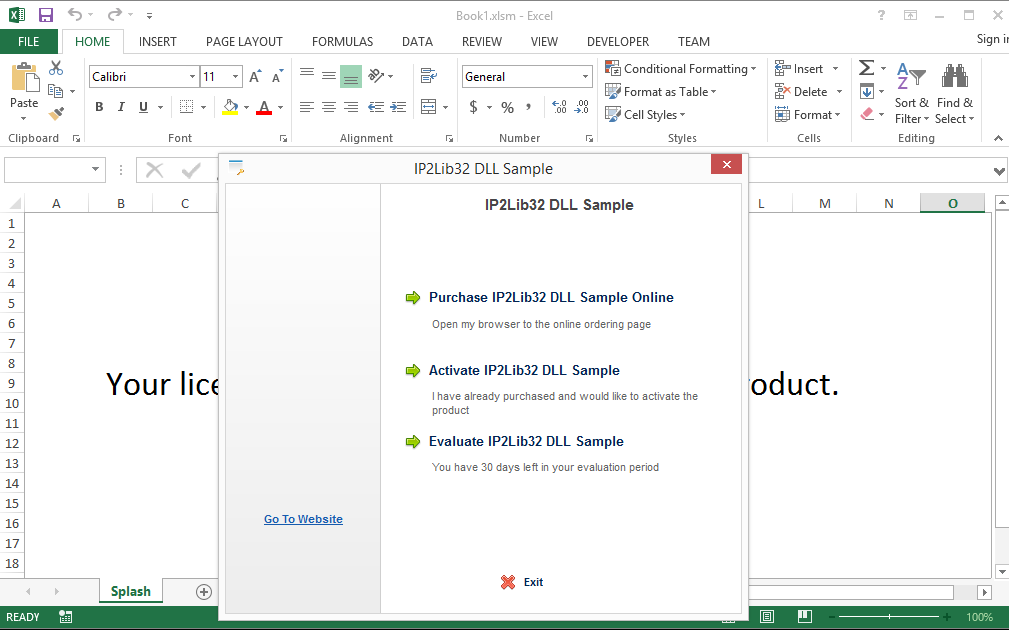Open the font size dropdown

click(236, 77)
